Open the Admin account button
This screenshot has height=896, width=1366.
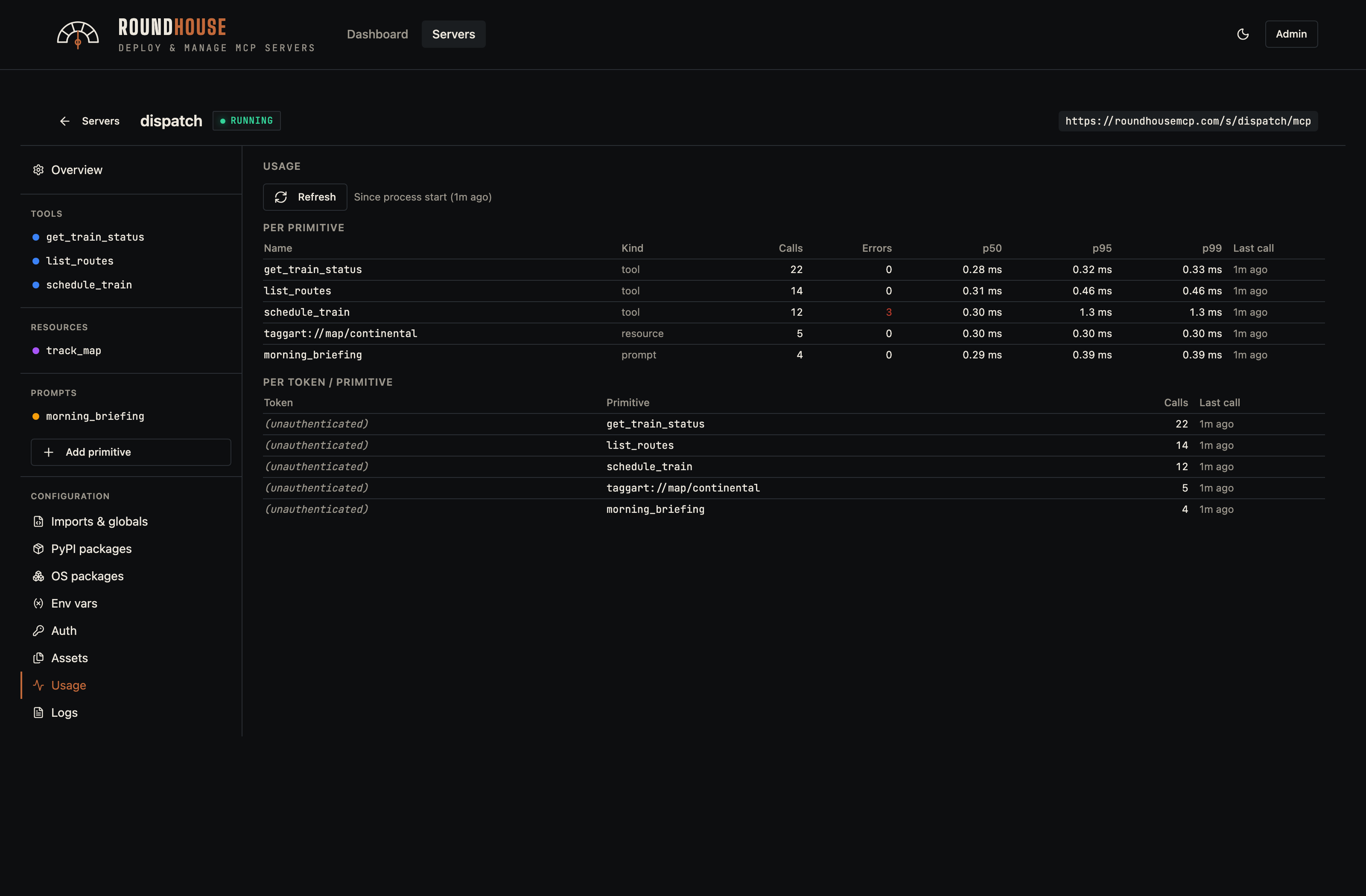coord(1291,35)
